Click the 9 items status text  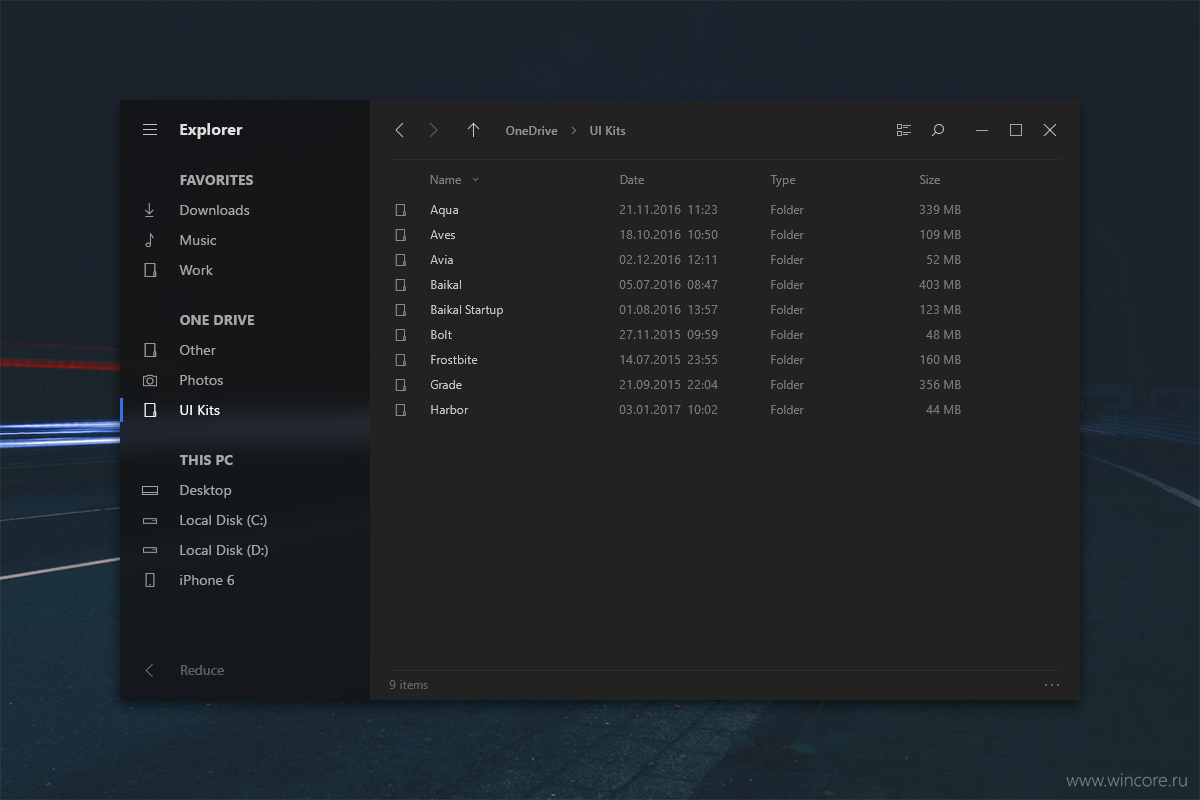pos(409,685)
